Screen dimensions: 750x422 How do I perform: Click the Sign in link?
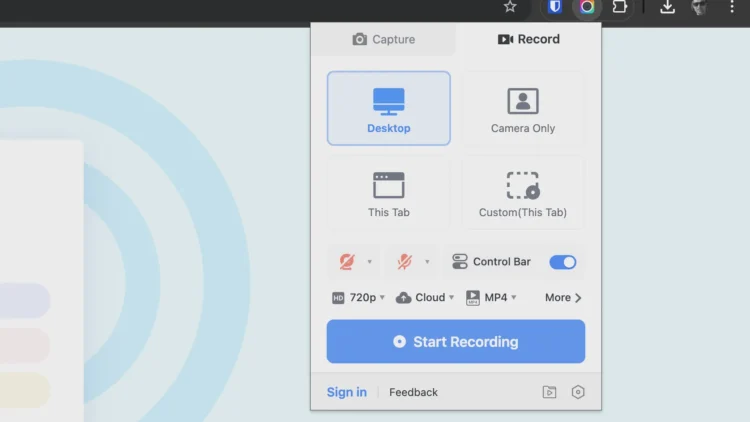pos(346,392)
